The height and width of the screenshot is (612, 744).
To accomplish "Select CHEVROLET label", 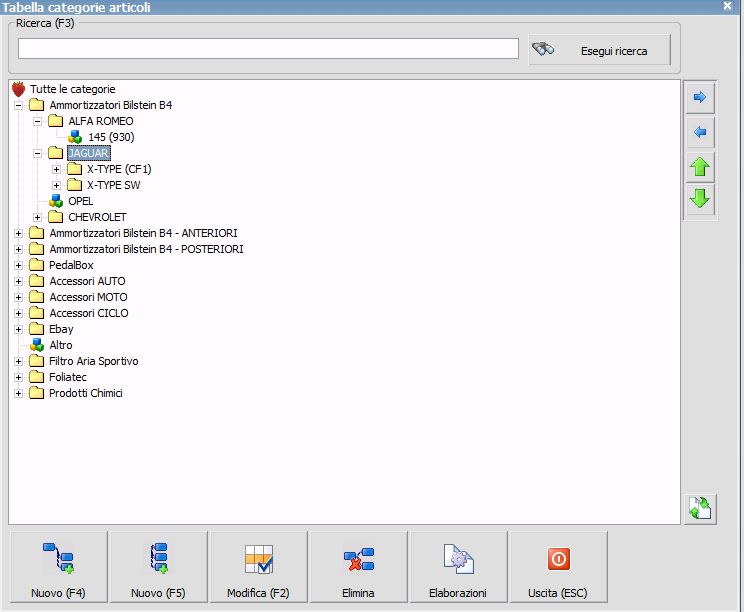I will (x=97, y=217).
